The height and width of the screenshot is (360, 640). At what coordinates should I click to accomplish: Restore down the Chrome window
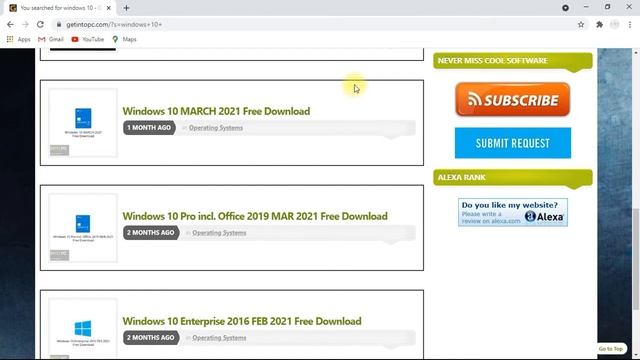[607, 7]
